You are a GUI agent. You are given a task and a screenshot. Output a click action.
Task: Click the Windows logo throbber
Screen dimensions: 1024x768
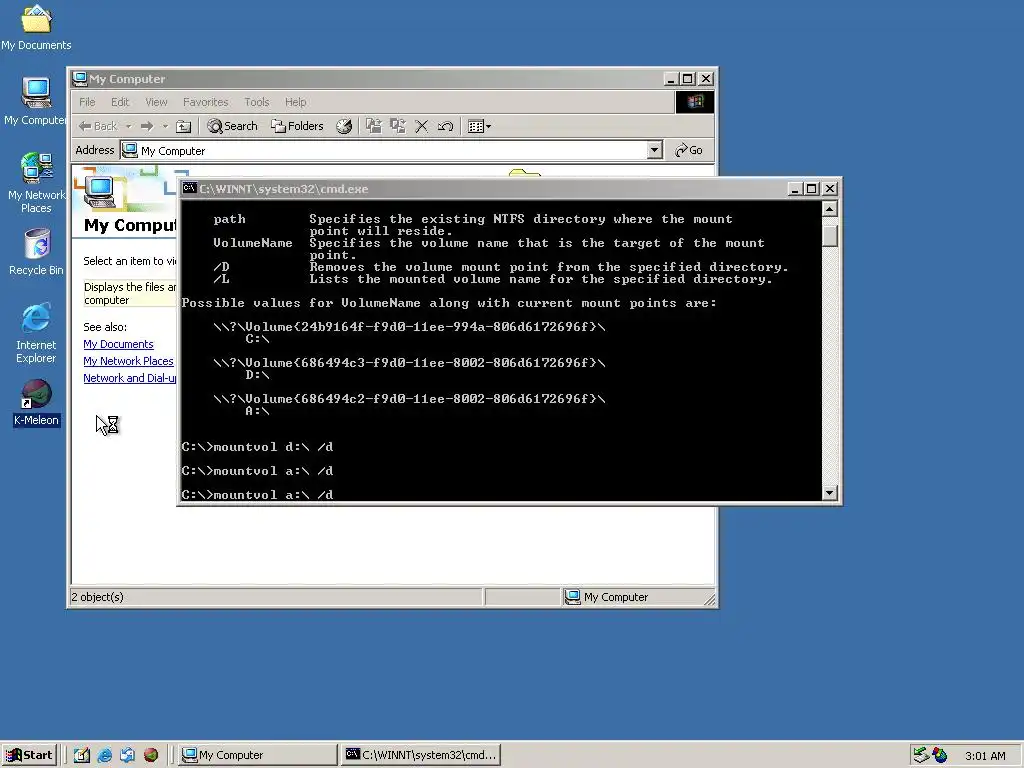coord(694,102)
